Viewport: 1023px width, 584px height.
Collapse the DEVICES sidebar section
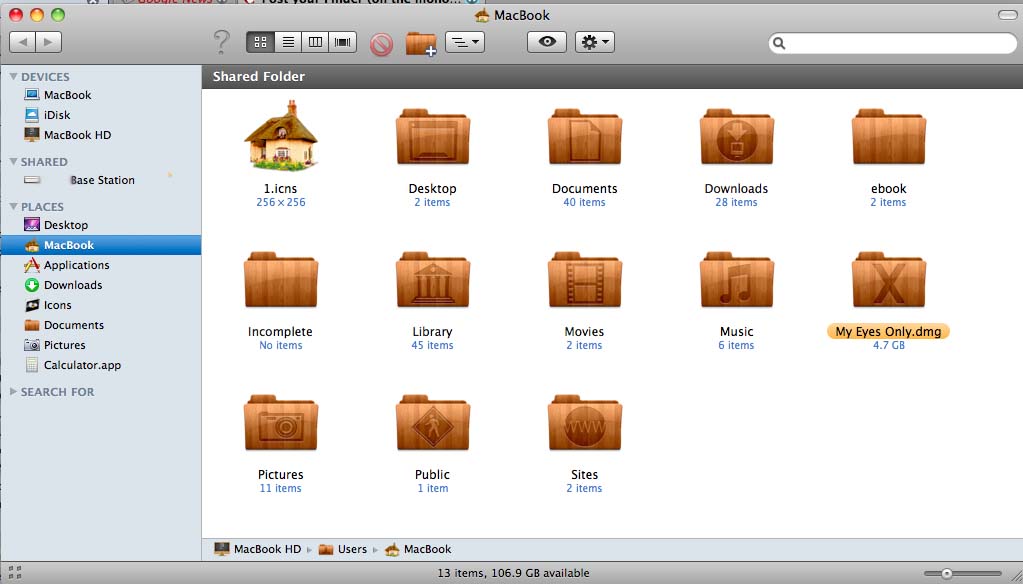pos(13,76)
